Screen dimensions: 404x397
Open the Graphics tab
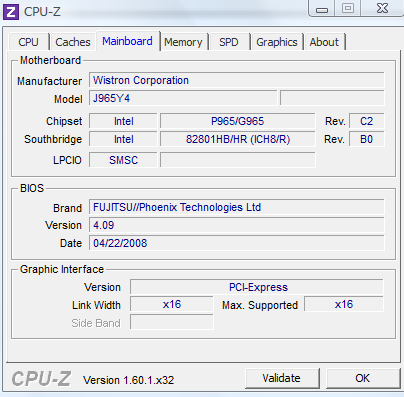point(277,42)
